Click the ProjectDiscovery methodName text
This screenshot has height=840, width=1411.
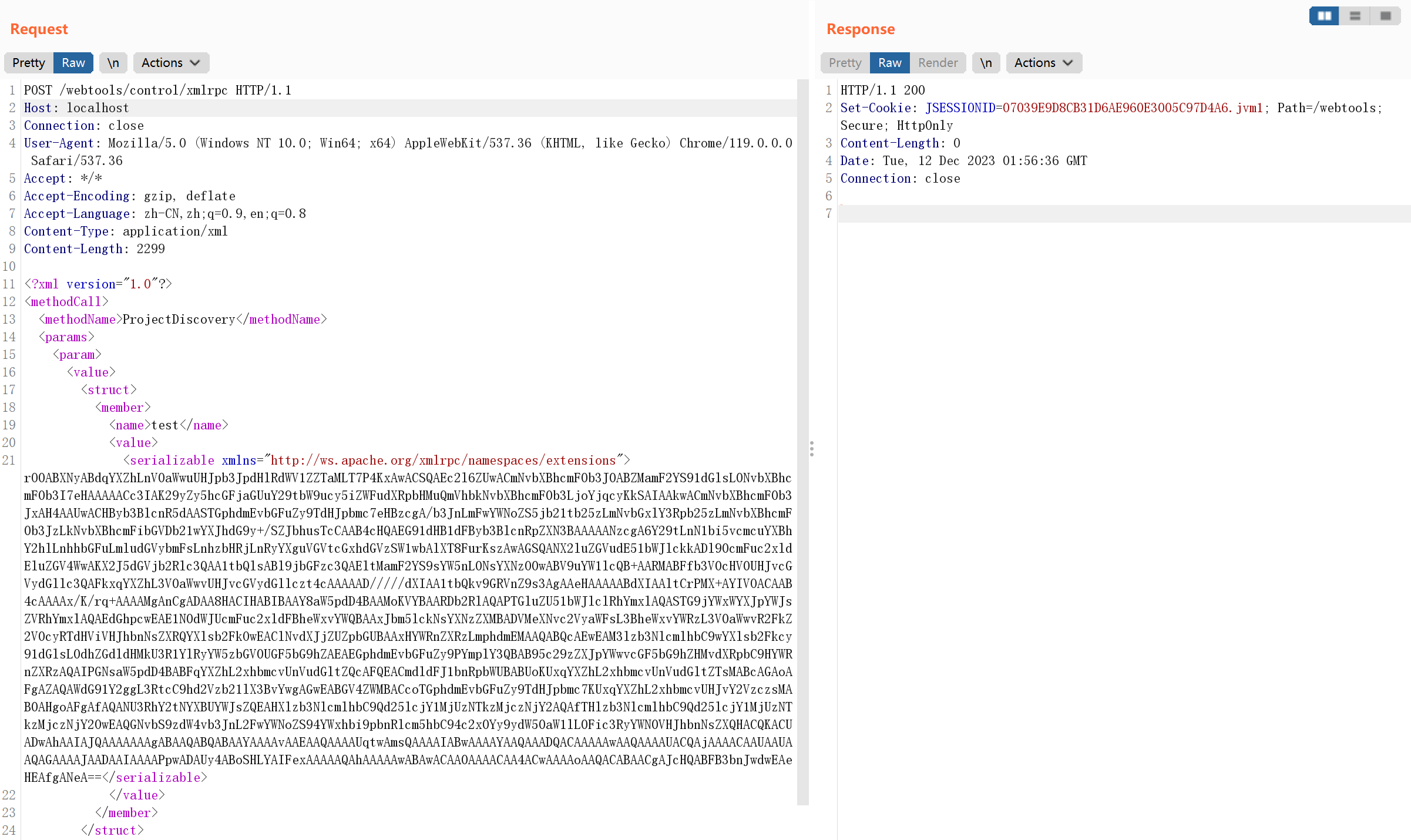pos(179,320)
